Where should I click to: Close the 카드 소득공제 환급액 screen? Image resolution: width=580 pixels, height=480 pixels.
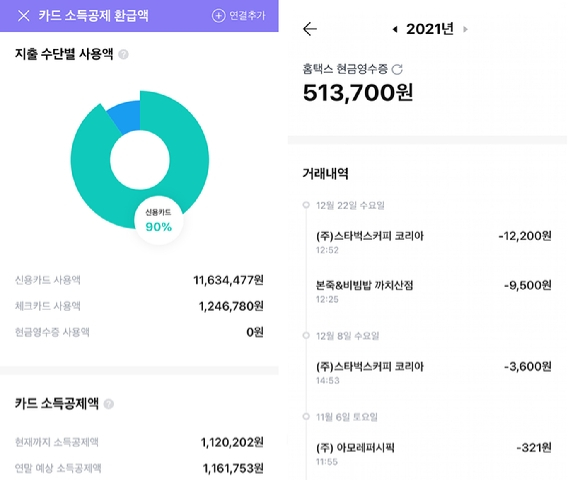click(x=24, y=16)
